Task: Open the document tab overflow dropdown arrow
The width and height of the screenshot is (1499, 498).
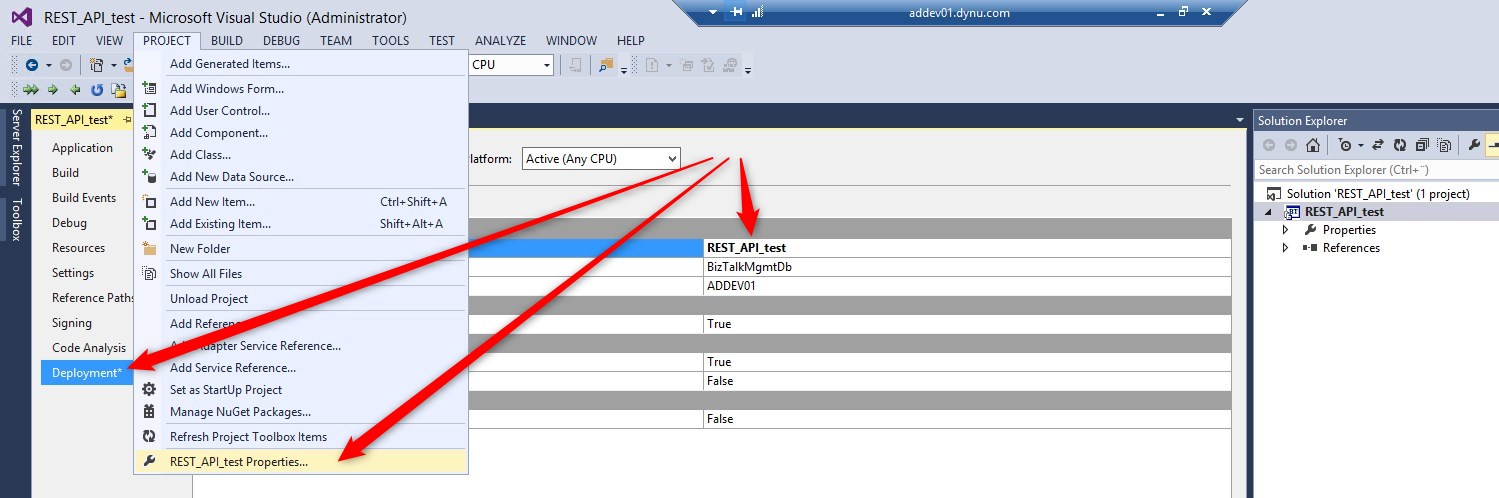Action: click(1239, 120)
